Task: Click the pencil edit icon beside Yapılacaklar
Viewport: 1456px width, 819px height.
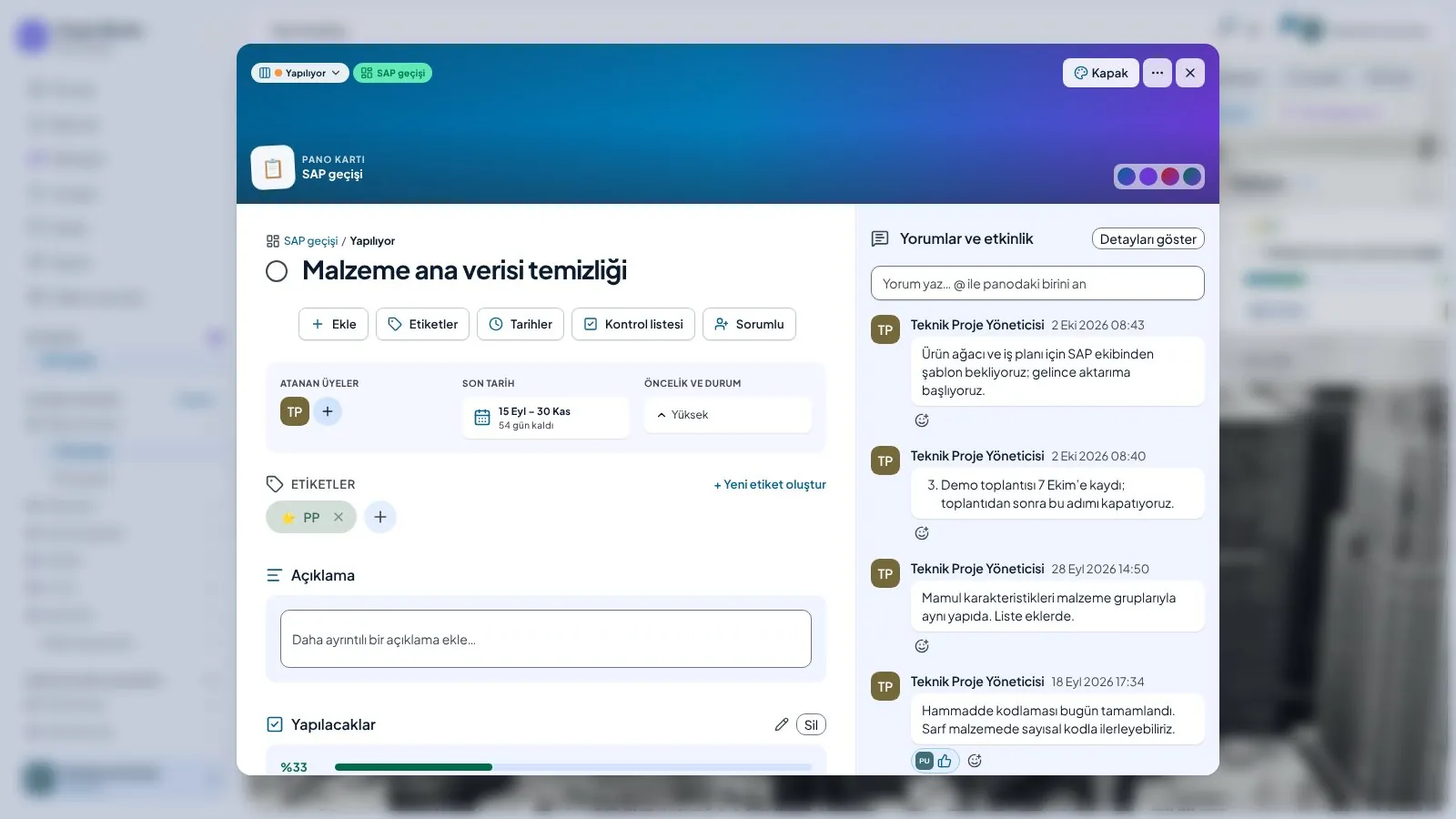Action: tap(781, 724)
